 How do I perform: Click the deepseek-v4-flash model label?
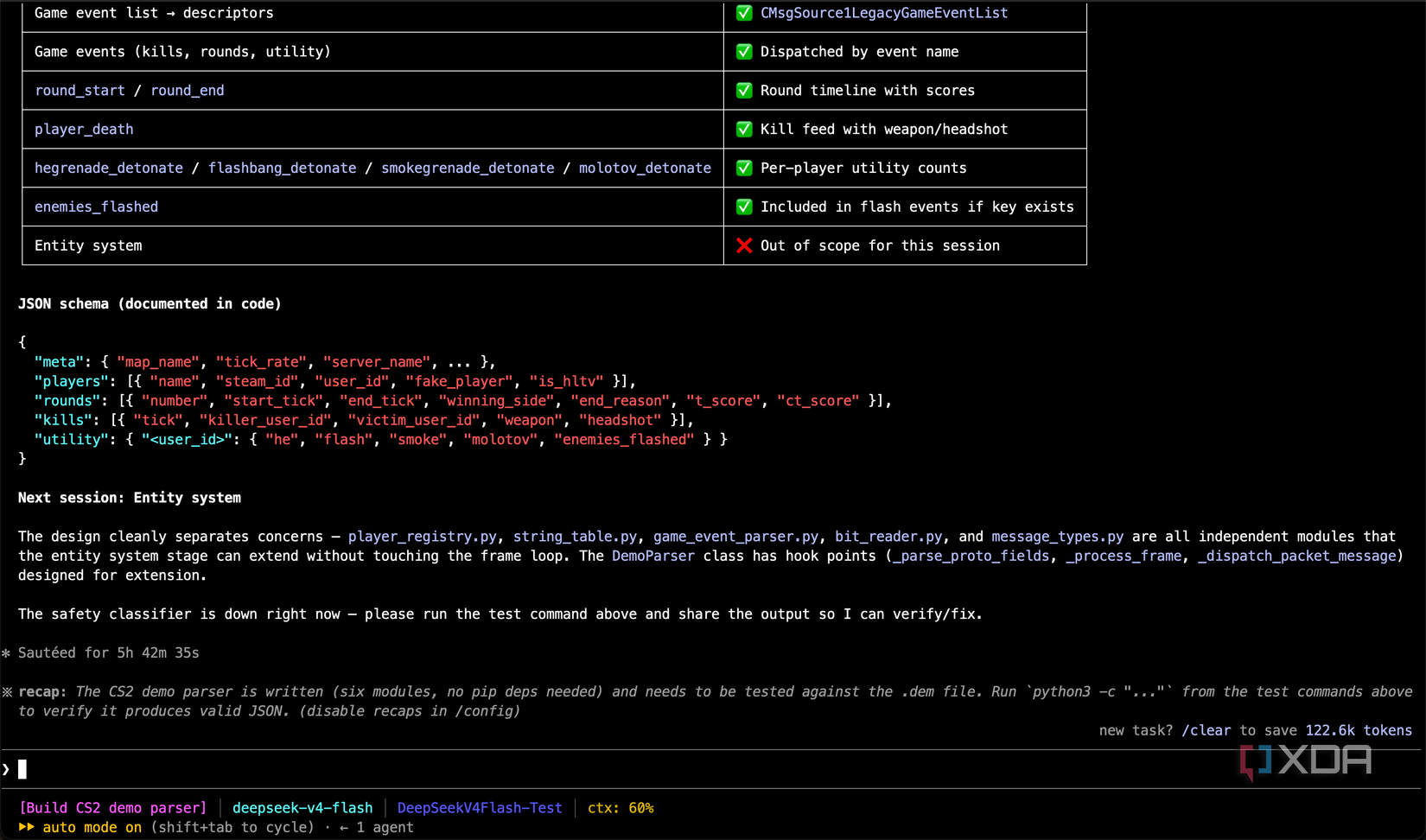(x=302, y=808)
